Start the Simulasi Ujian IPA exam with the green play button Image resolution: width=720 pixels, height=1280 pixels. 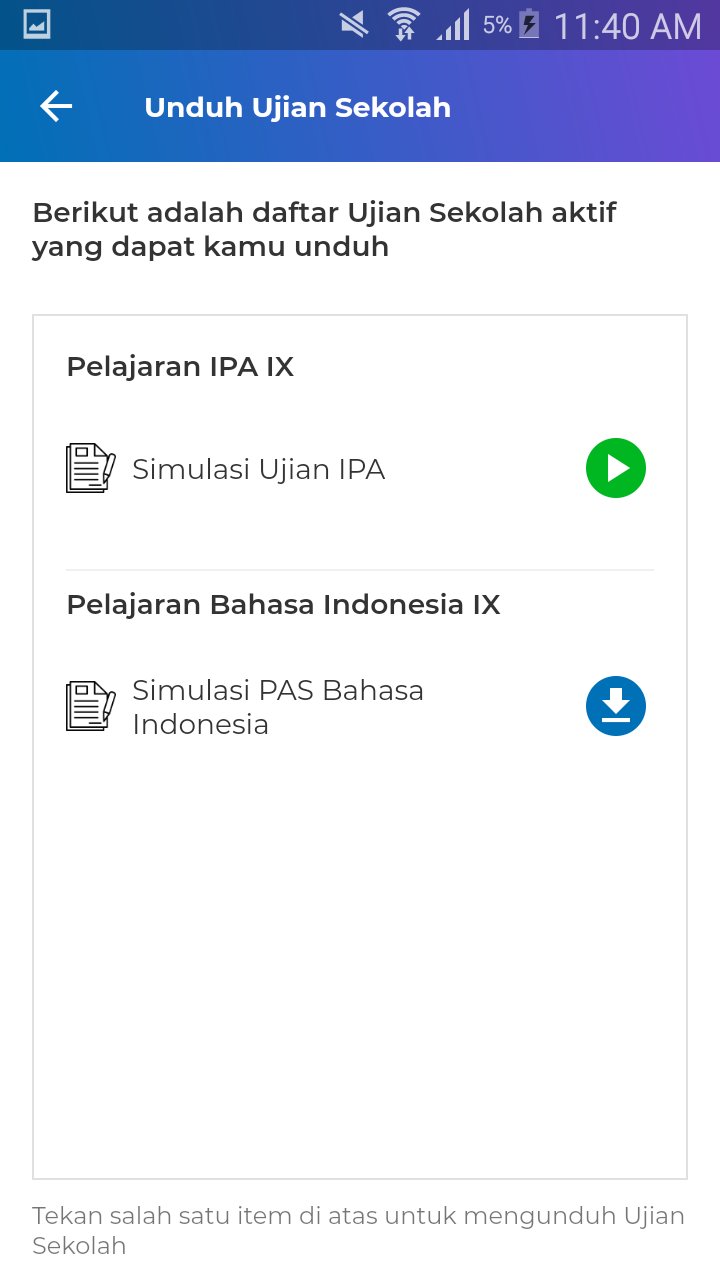tap(616, 468)
